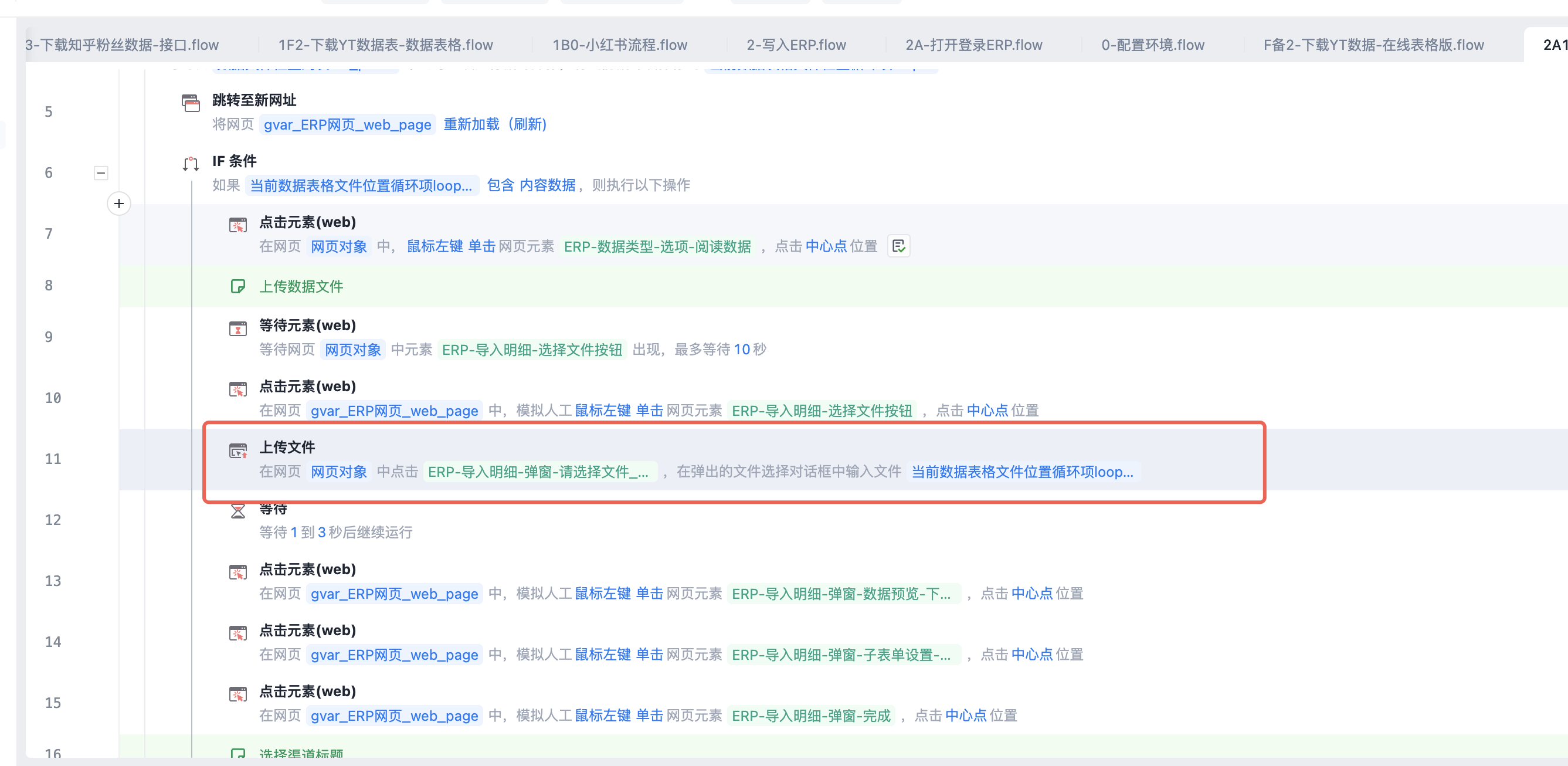The height and width of the screenshot is (766, 1568).
Task: Click element ERP-导入明细-选择文件按钮 in line 10
Action: coord(822,411)
